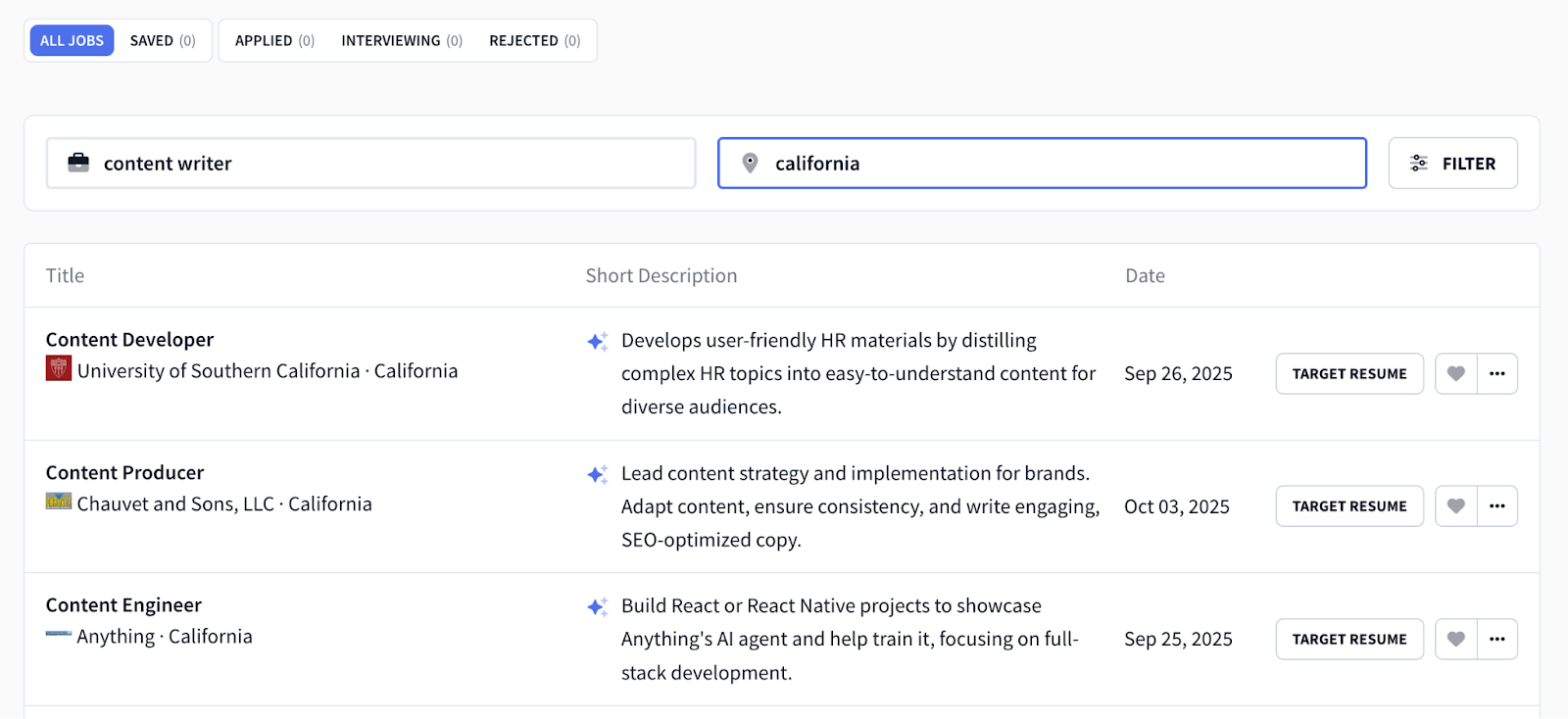Click Anything · California company text
This screenshot has width=1568, height=719.
click(x=165, y=637)
